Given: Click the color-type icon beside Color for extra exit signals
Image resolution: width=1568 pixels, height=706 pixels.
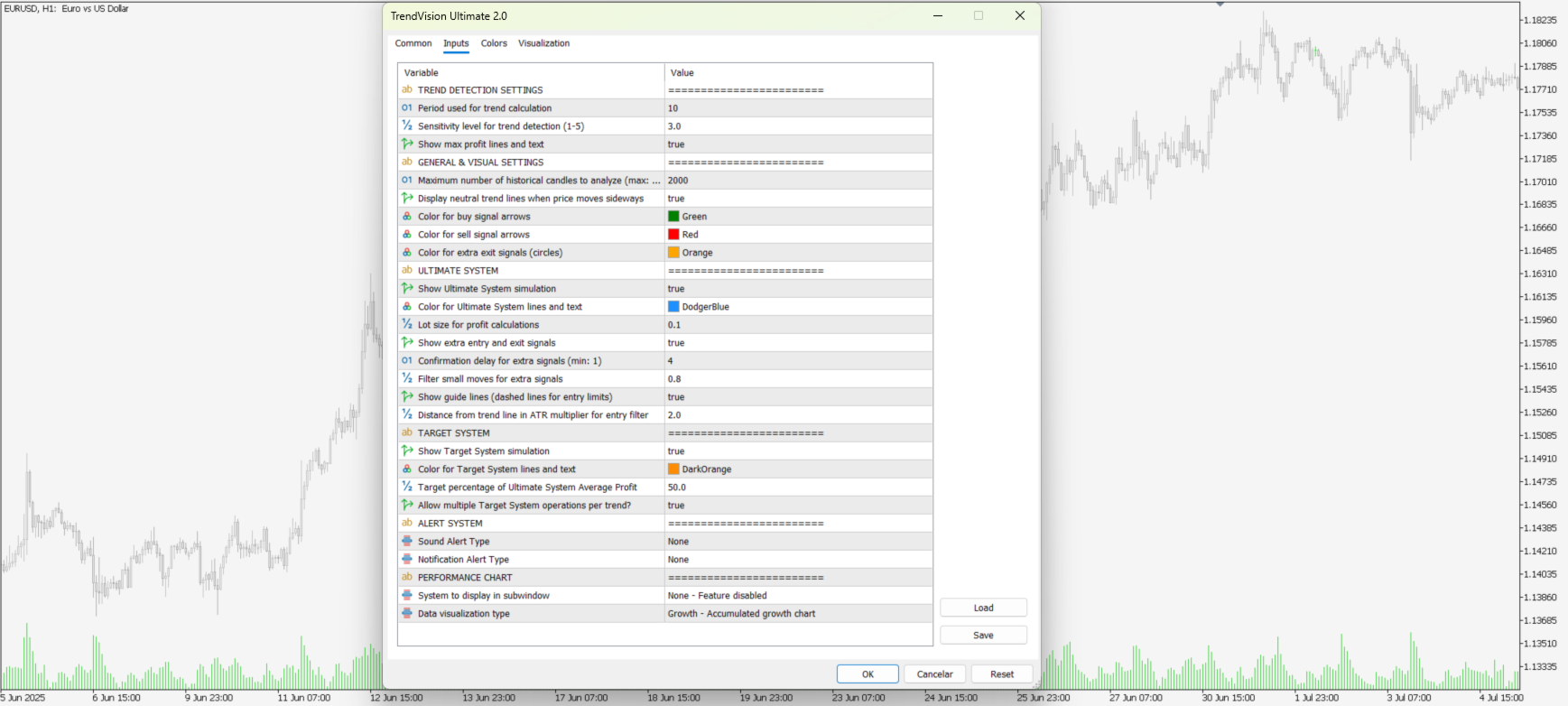Looking at the screenshot, I should pyautogui.click(x=407, y=252).
